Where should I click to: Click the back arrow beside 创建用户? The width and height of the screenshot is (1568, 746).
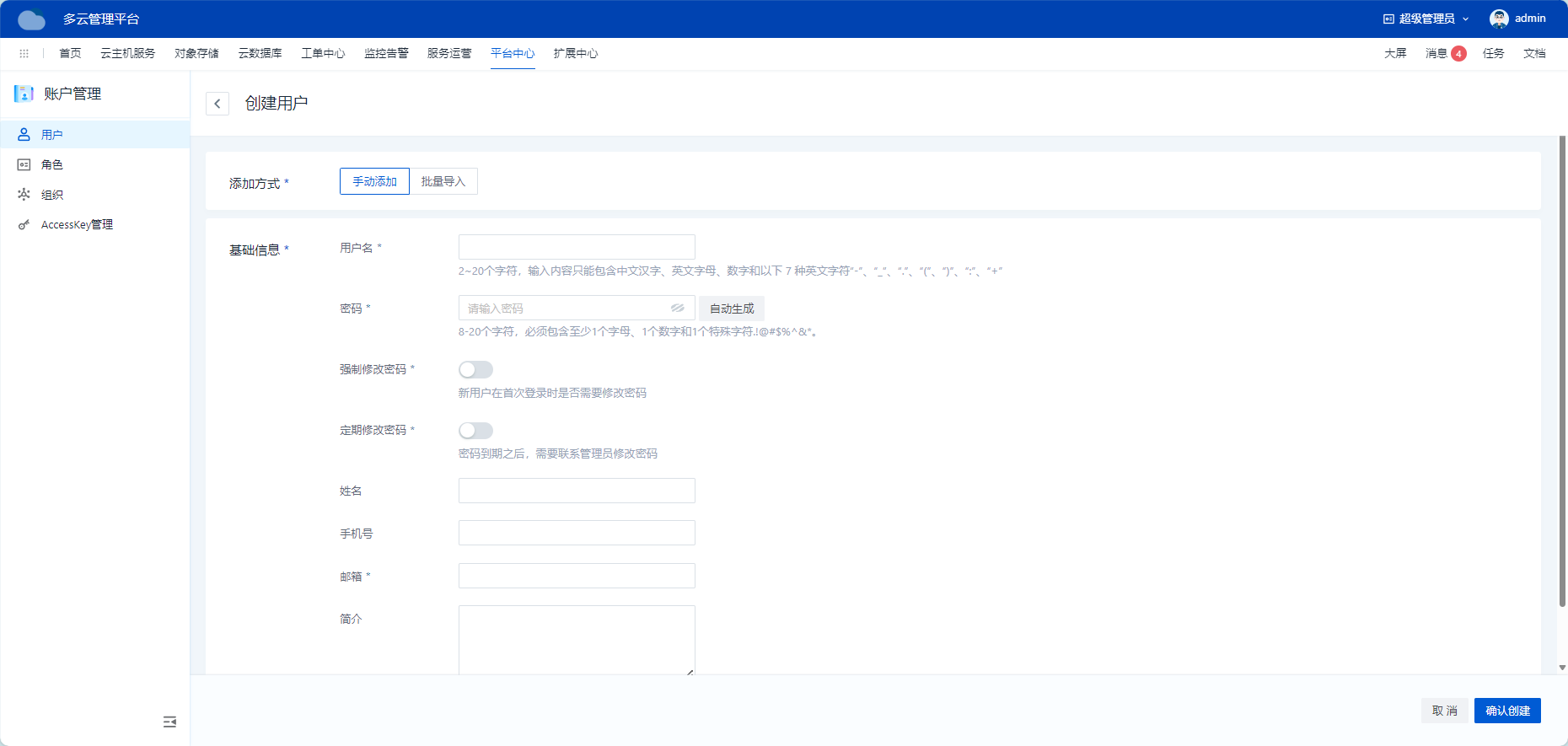(217, 104)
